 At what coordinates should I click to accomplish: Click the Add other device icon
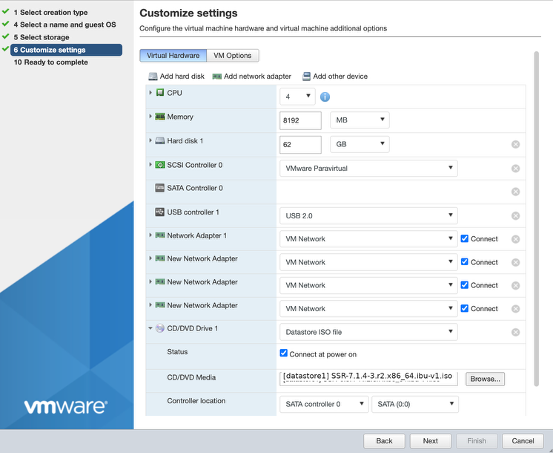click(x=306, y=76)
